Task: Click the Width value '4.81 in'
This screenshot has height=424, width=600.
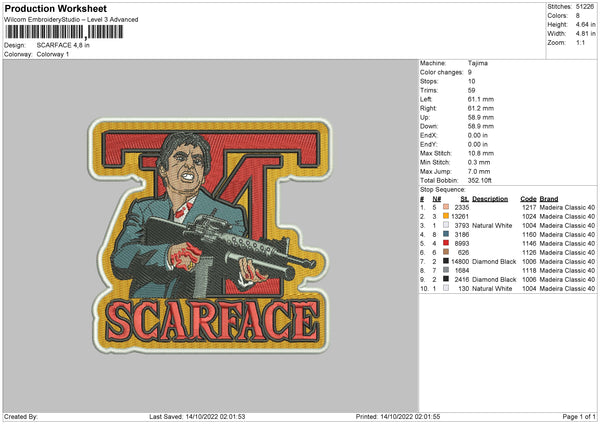Action: click(585, 34)
